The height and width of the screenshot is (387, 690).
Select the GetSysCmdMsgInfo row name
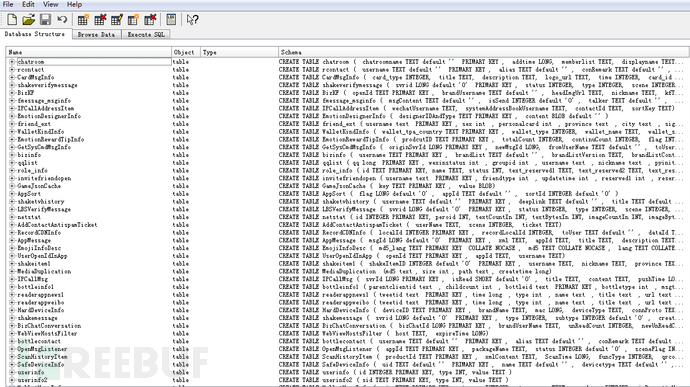(44, 147)
